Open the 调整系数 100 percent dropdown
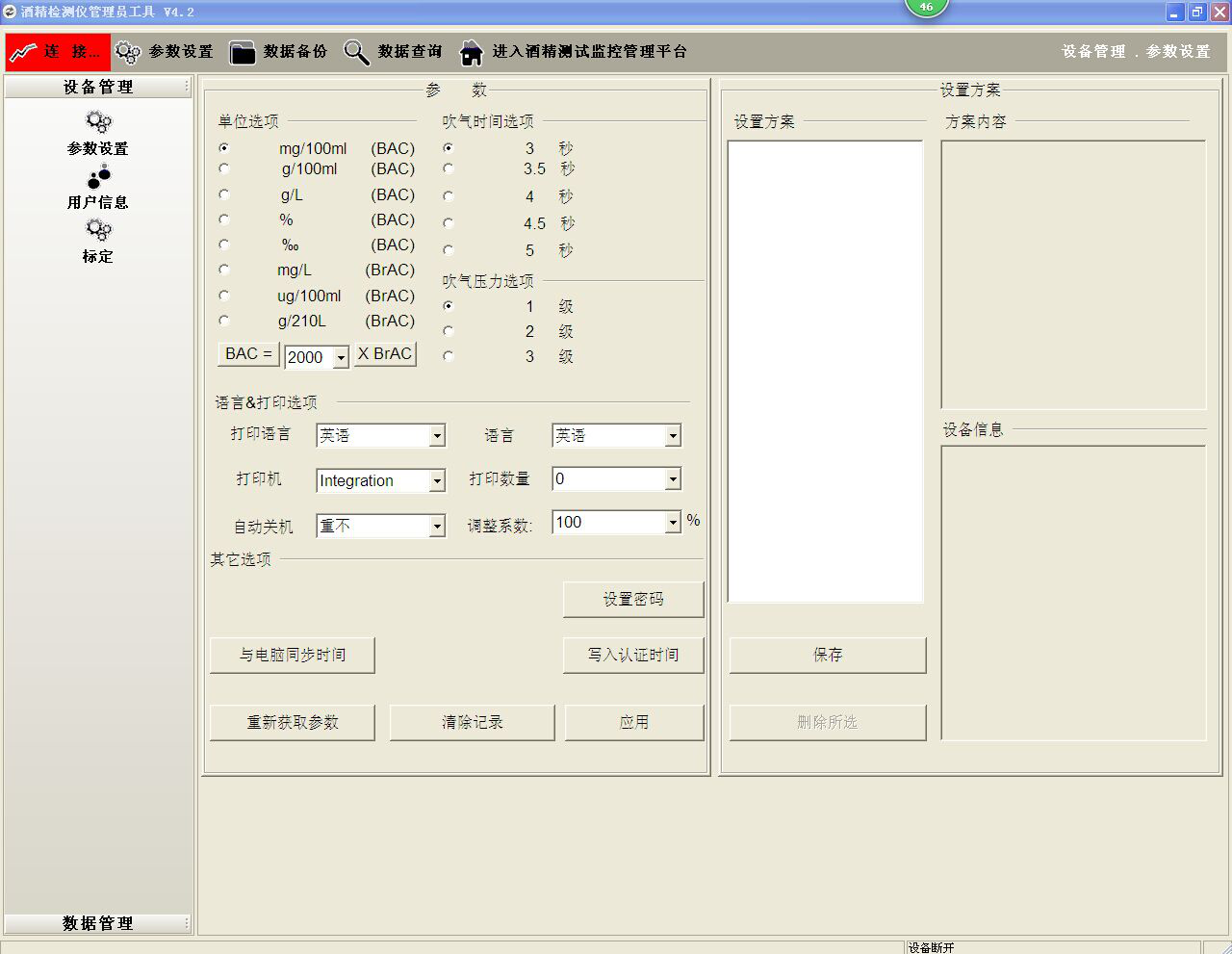Viewport: 1232px width, 954px height. point(673,523)
